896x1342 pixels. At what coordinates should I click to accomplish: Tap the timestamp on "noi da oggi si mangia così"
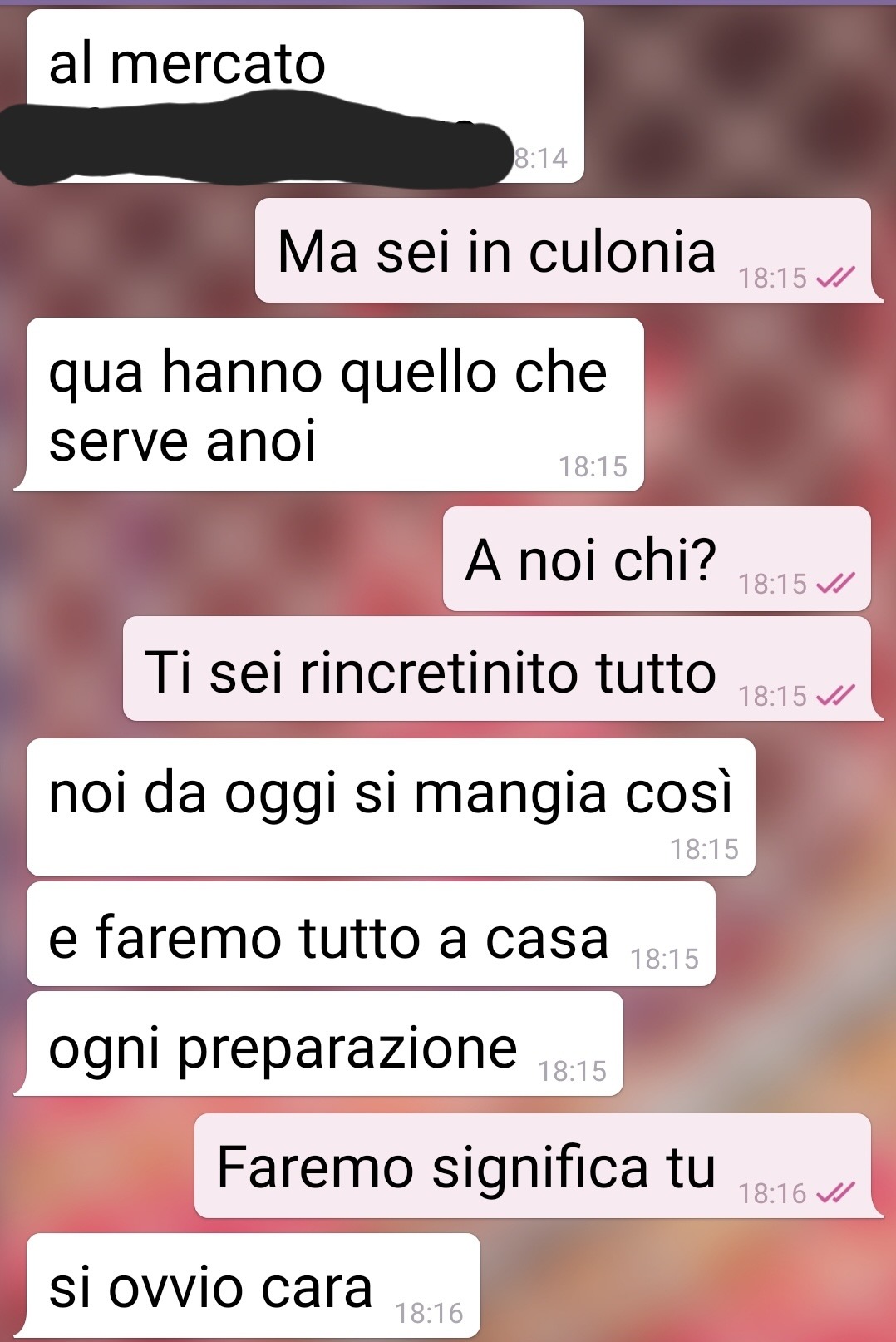[x=704, y=849]
